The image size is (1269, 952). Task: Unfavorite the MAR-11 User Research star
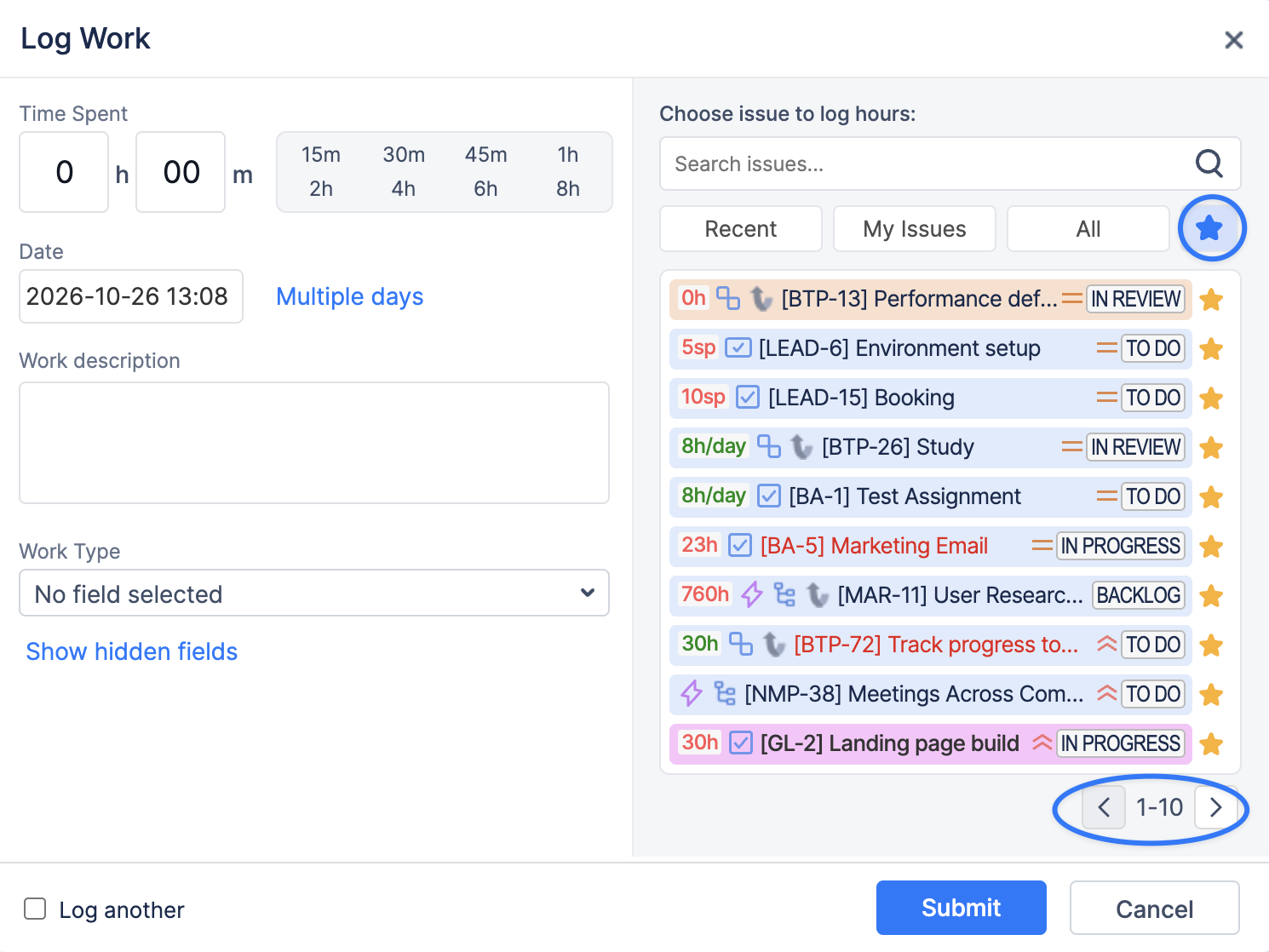[1211, 596]
